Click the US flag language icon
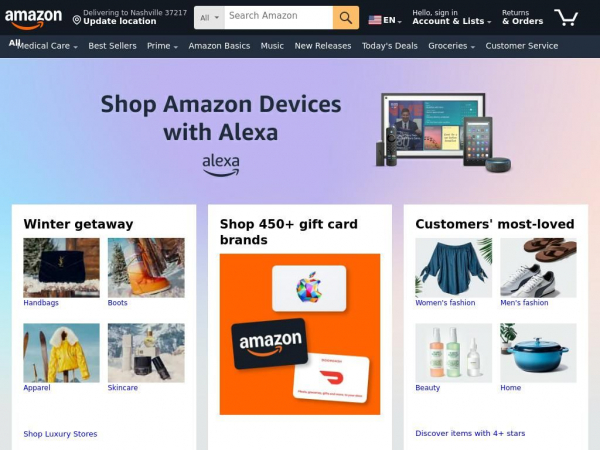Screen dimensions: 600x450 coord(375,20)
